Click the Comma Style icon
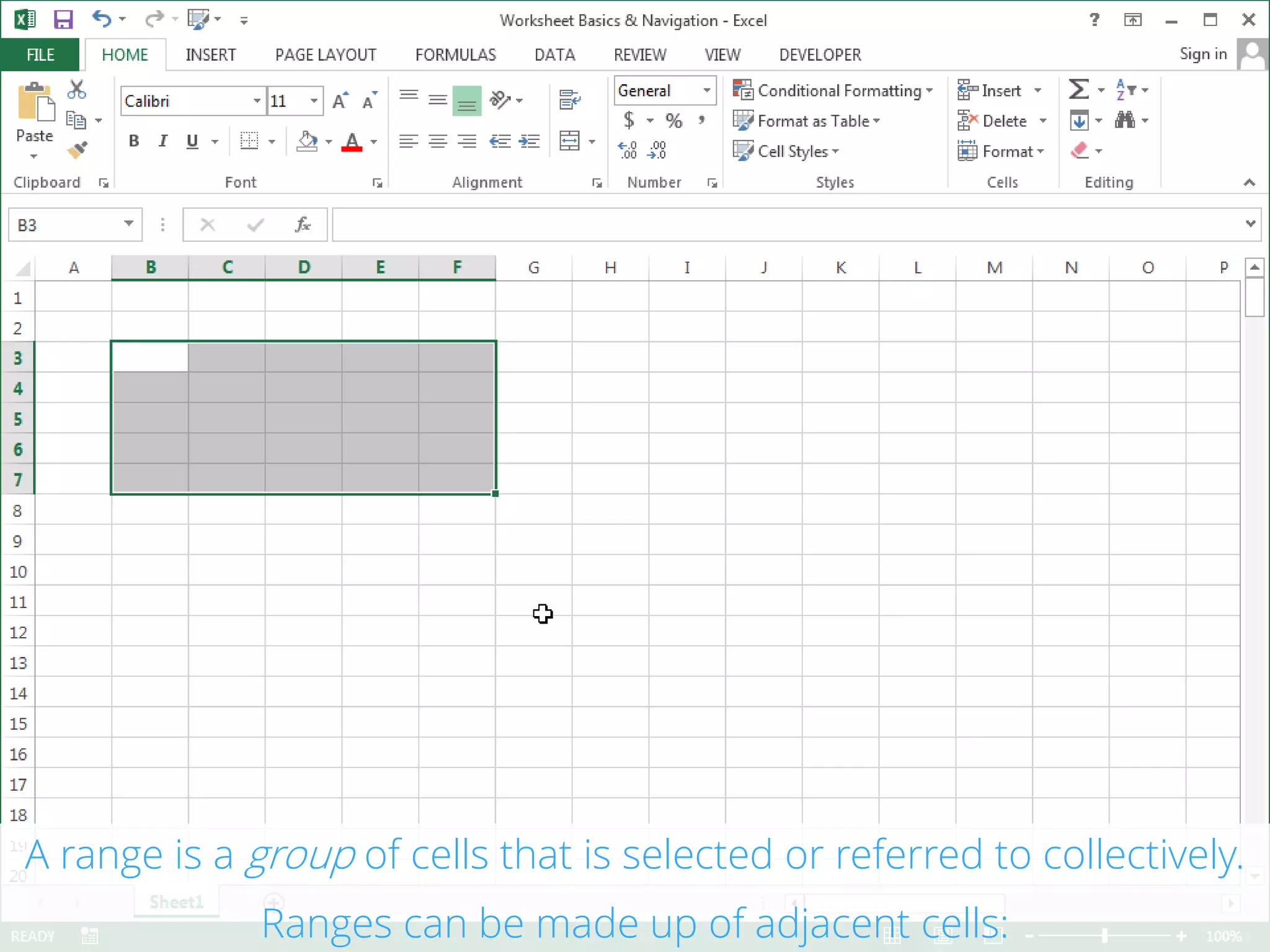 701,120
